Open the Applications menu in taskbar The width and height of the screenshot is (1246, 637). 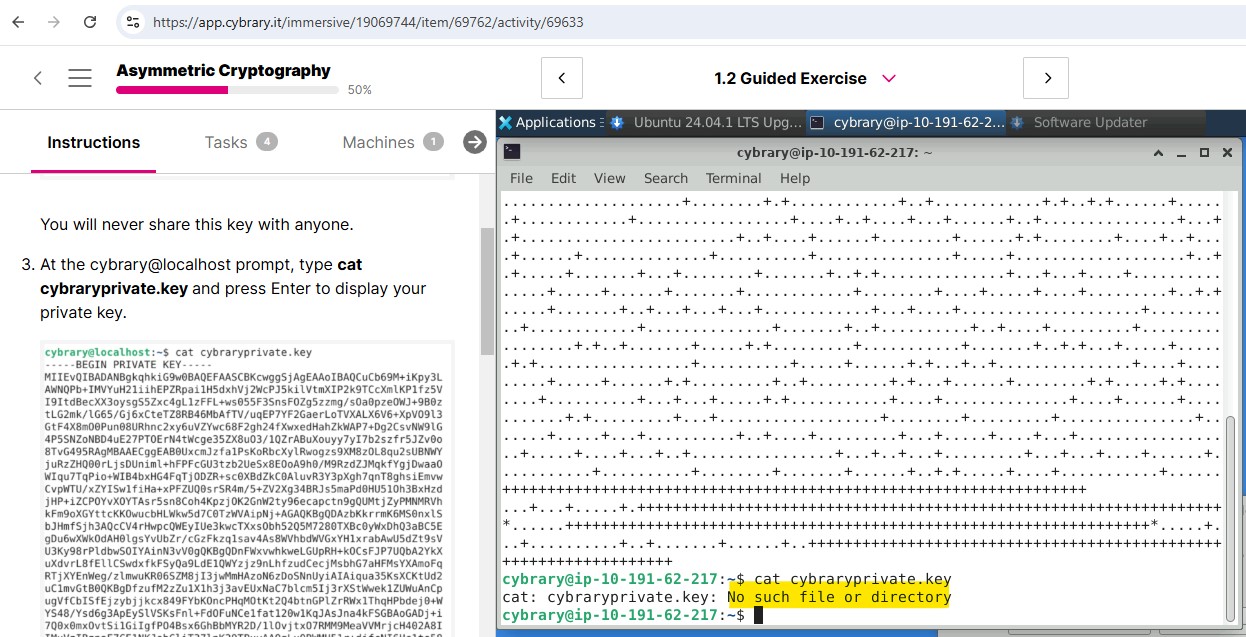tap(548, 122)
